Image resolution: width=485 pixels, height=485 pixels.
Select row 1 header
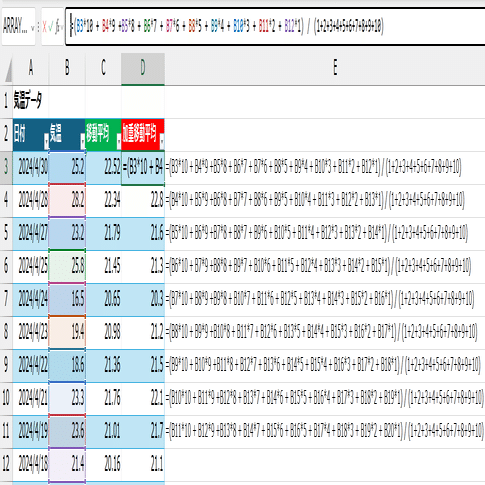pyautogui.click(x=6, y=101)
